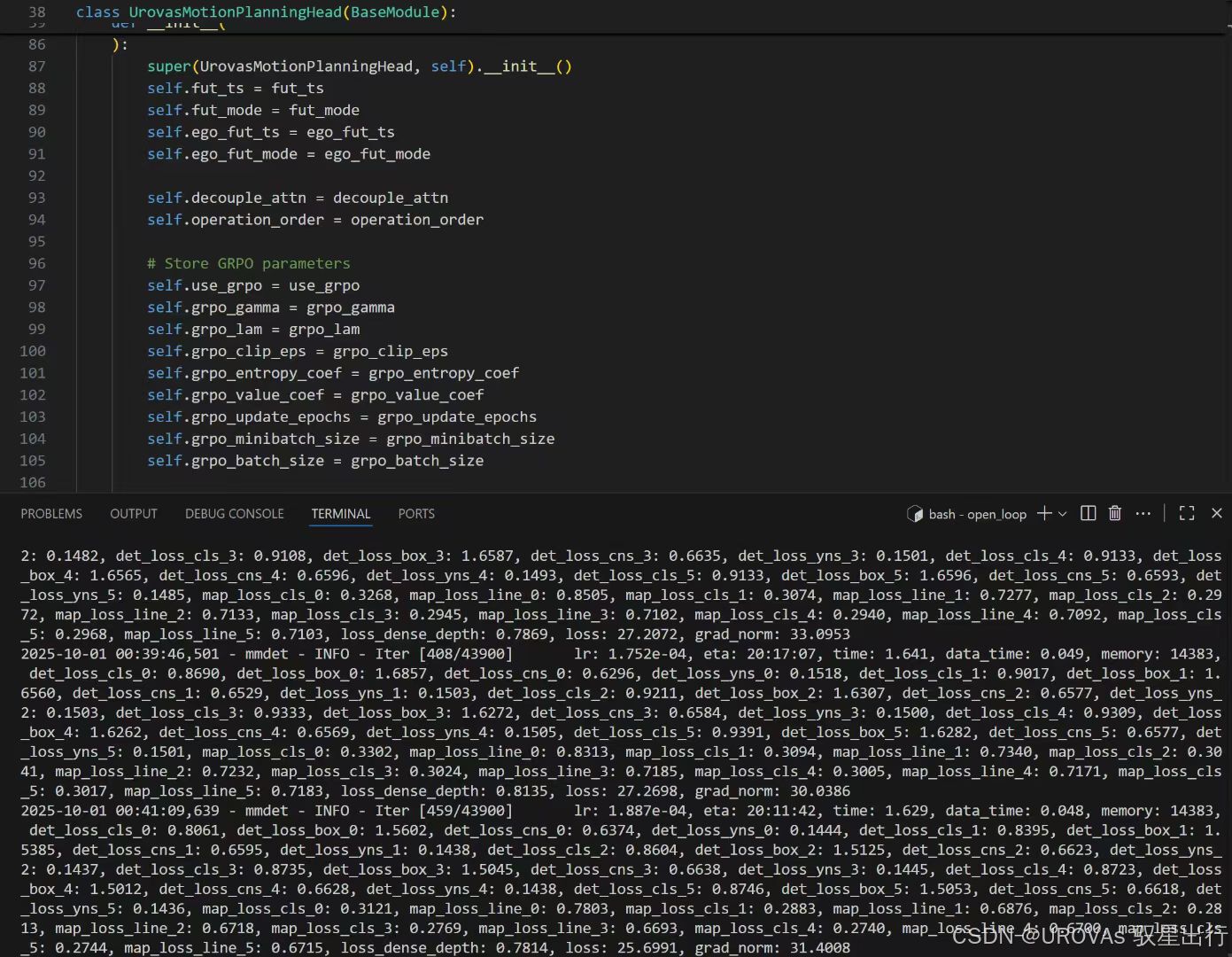The width and height of the screenshot is (1232, 957).
Task: Open a new terminal with plus icon
Action: point(1044,513)
